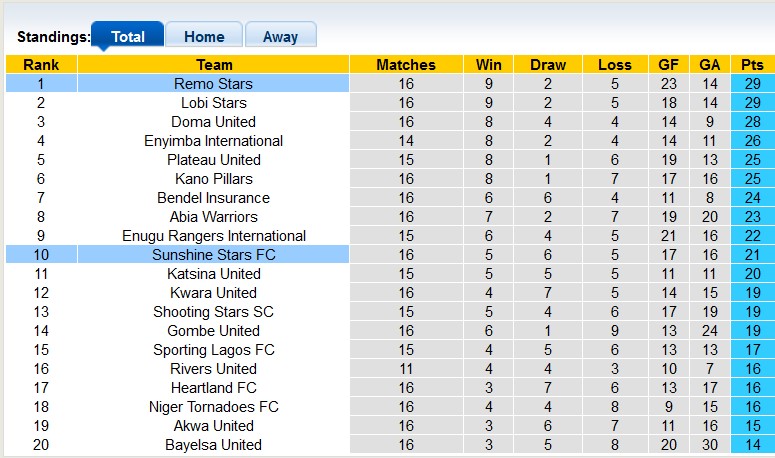Image resolution: width=775 pixels, height=458 pixels.
Task: Click the Remo Stars team link
Action: tap(213, 84)
